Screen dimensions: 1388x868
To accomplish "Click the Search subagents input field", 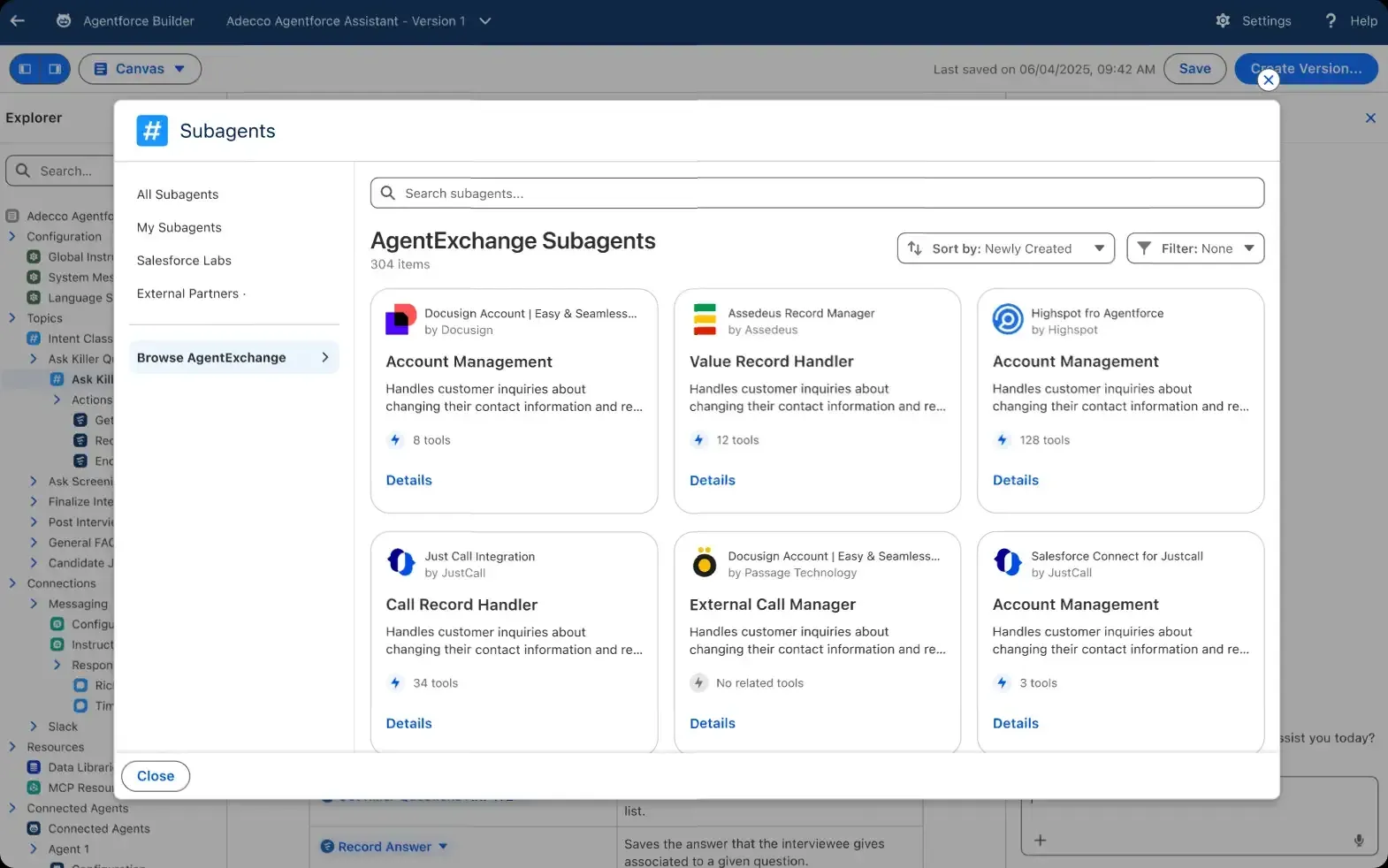I will (817, 194).
